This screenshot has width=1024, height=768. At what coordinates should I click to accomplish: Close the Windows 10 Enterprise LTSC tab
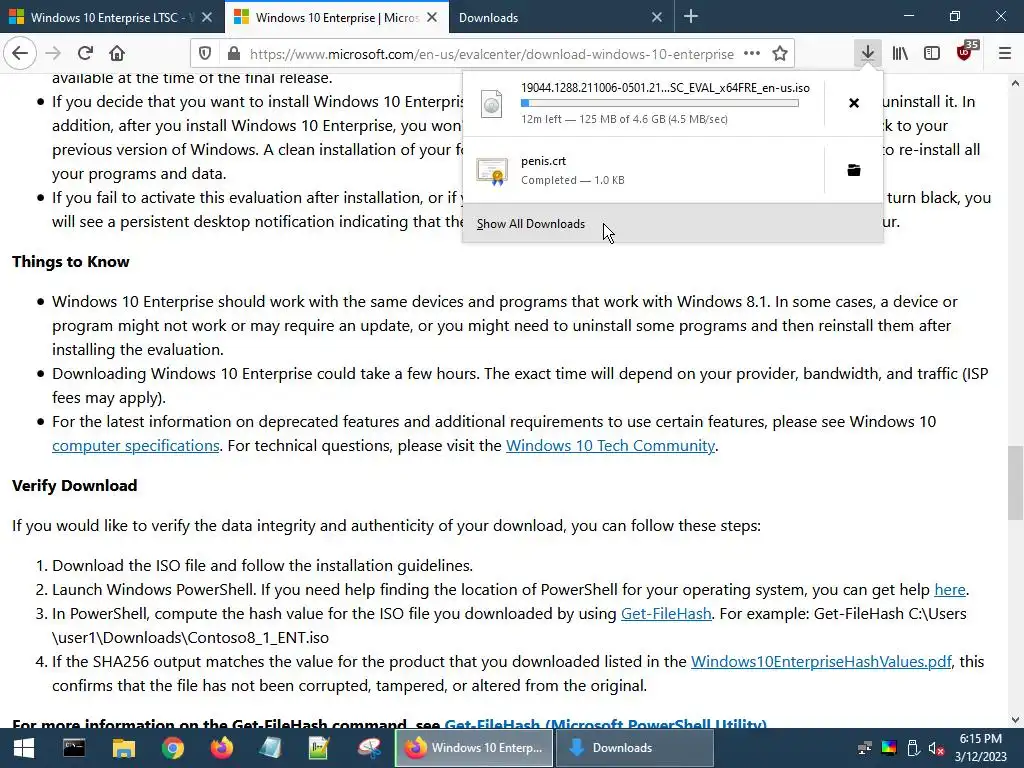click(207, 18)
